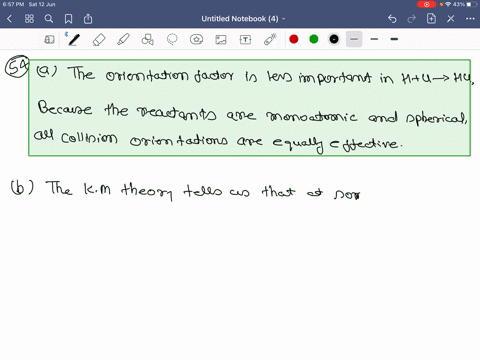The width and height of the screenshot is (480, 360).
Task: Bookmark the current page
Action: [x=68, y=19]
